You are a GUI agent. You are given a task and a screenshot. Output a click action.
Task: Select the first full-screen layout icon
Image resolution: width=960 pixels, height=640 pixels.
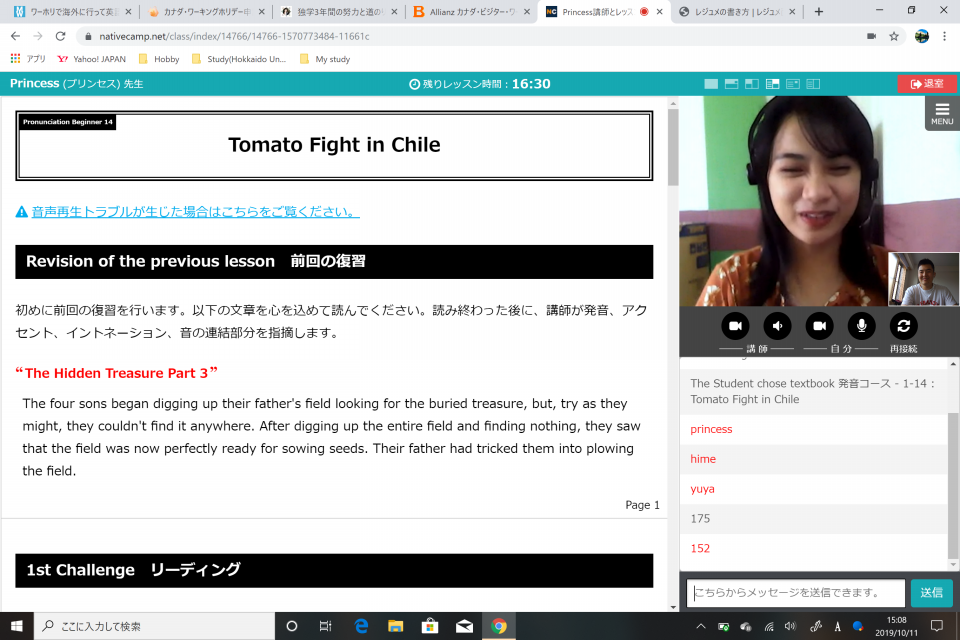pyautogui.click(x=711, y=84)
